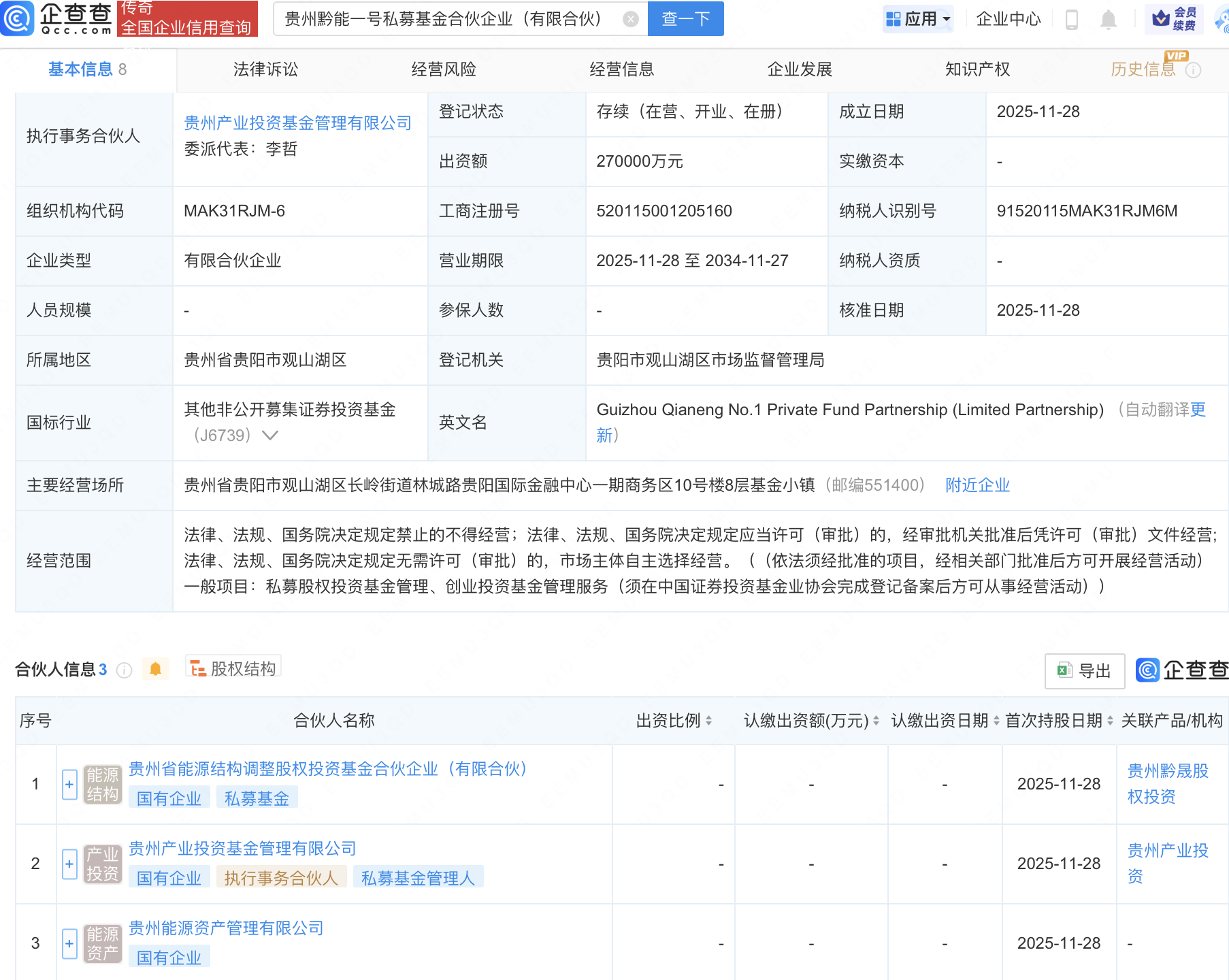Image resolution: width=1229 pixels, height=980 pixels.
Task: Open the 应用 dropdown menu
Action: (x=918, y=19)
